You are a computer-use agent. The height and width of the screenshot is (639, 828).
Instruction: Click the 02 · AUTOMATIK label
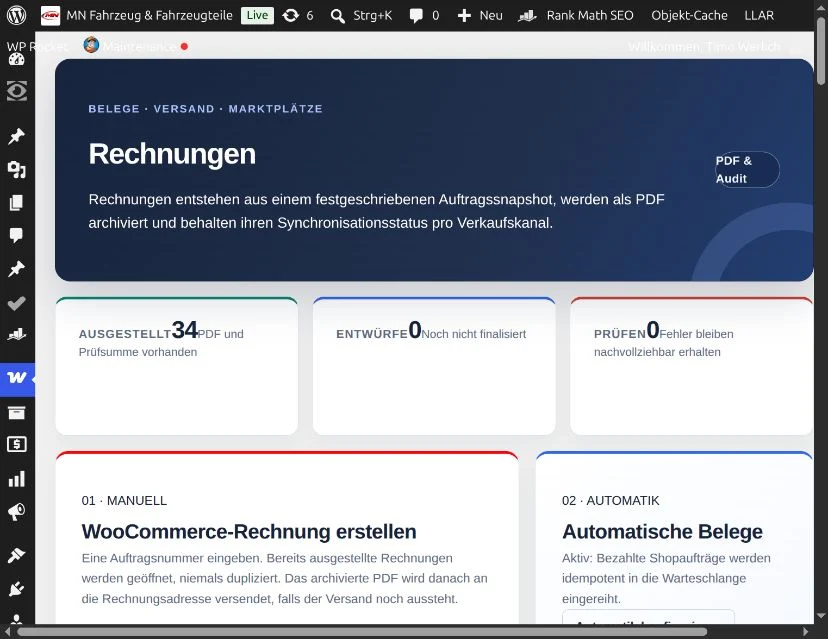coord(610,501)
